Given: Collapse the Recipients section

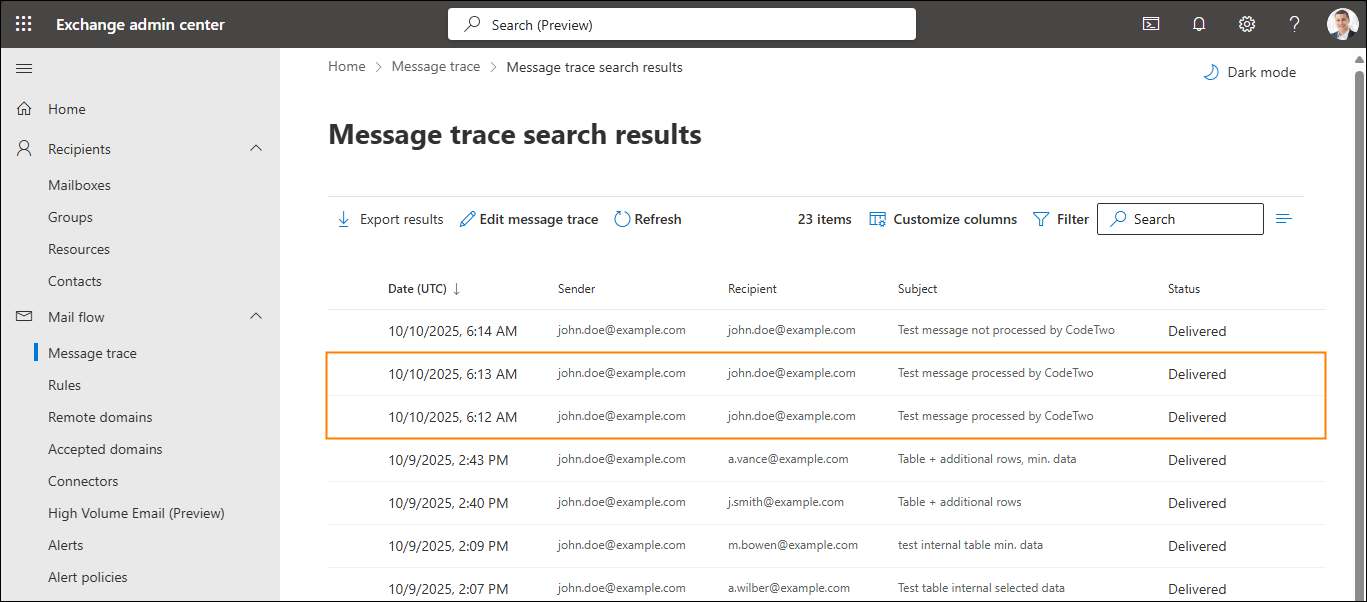Looking at the screenshot, I should pos(256,148).
